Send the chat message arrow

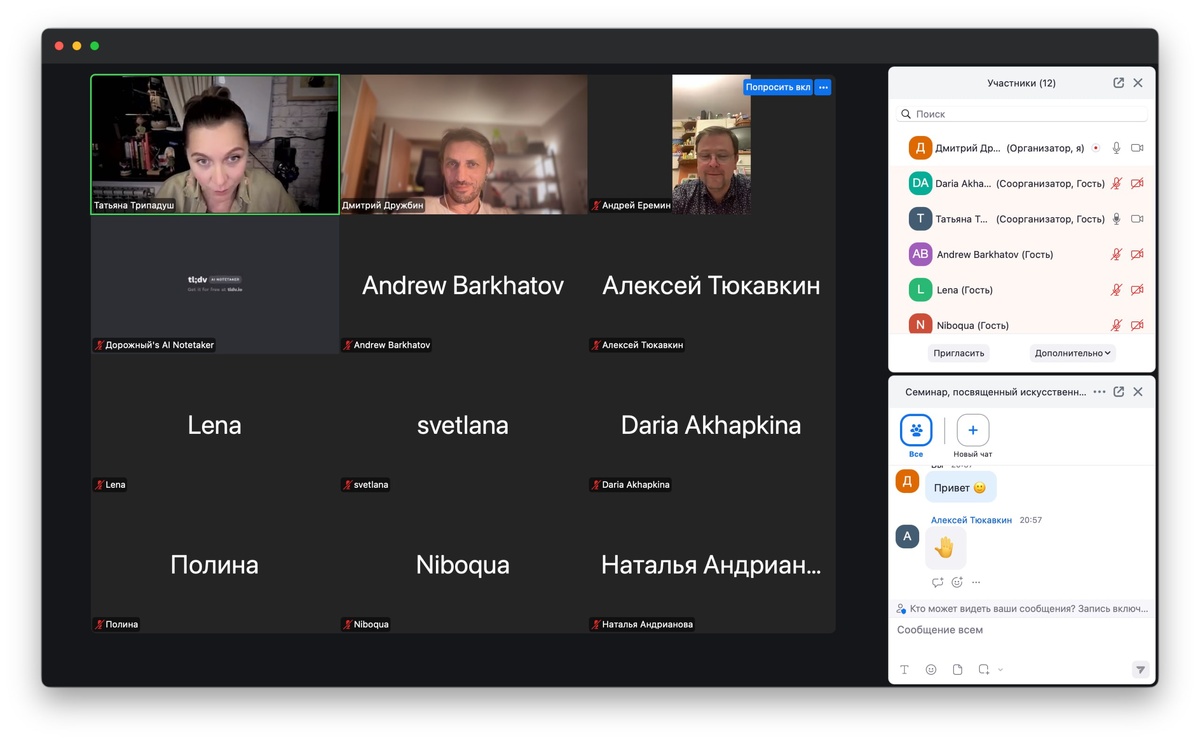1140,670
